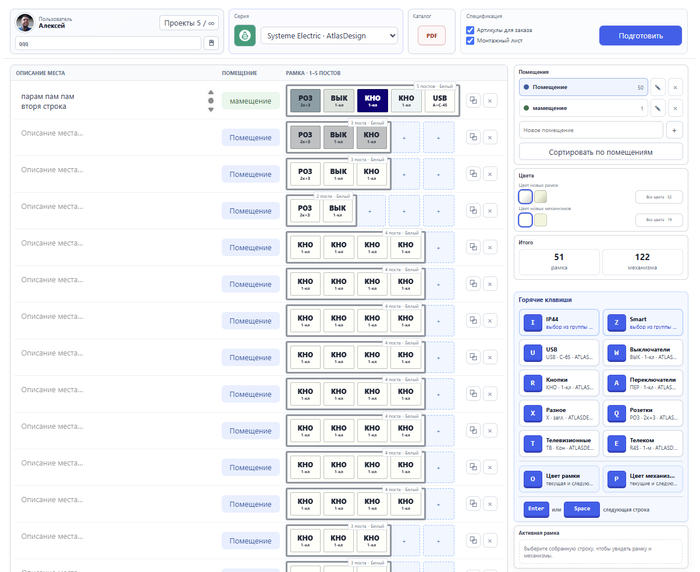Open the green 'мамещение' room tag in first row
The height and width of the screenshot is (572, 700).
point(250,101)
